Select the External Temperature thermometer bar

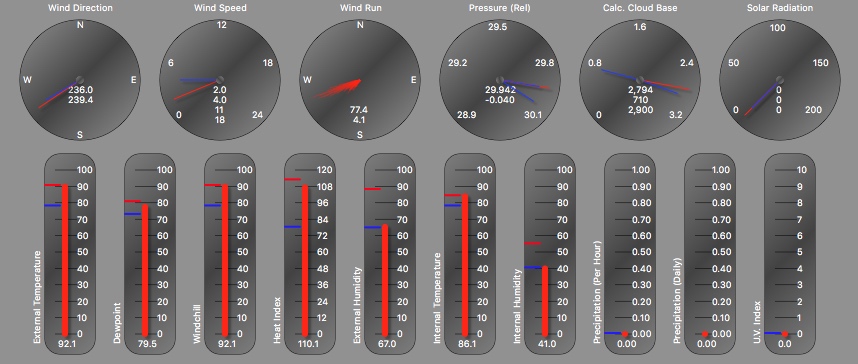pos(69,253)
